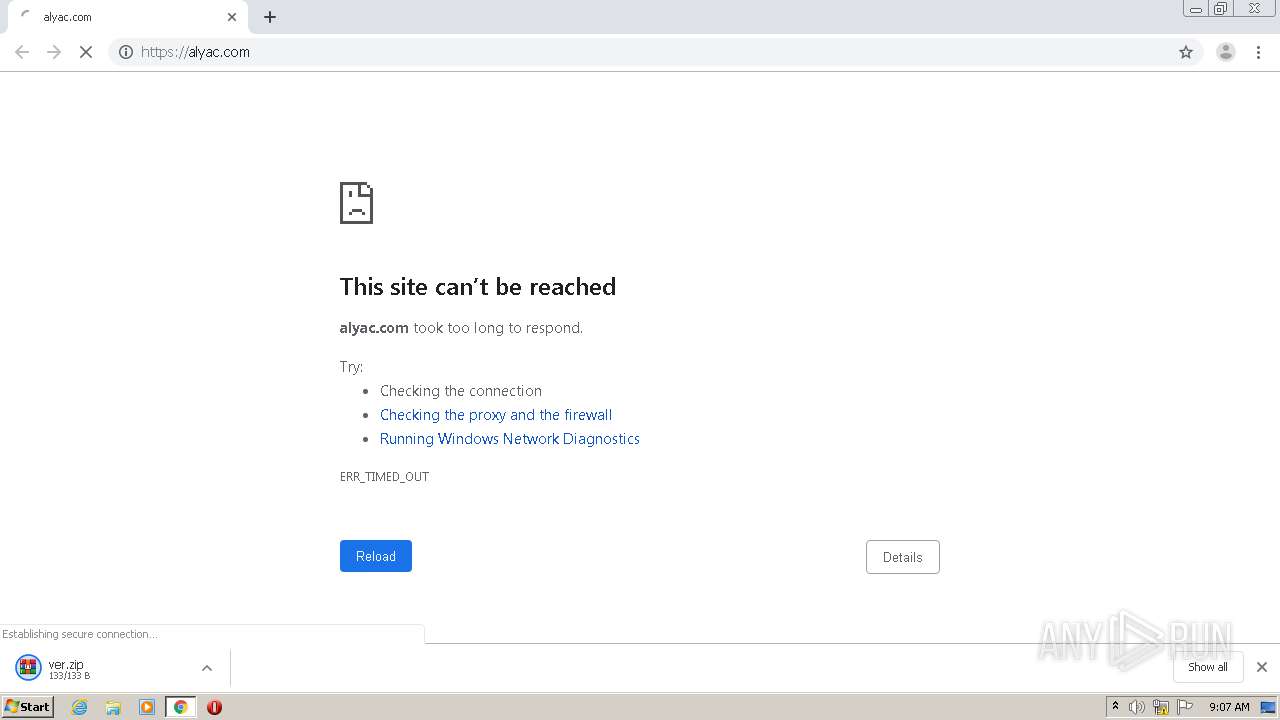Open the Windows Start menu
Screen dimensions: 1280x720
(x=27, y=707)
